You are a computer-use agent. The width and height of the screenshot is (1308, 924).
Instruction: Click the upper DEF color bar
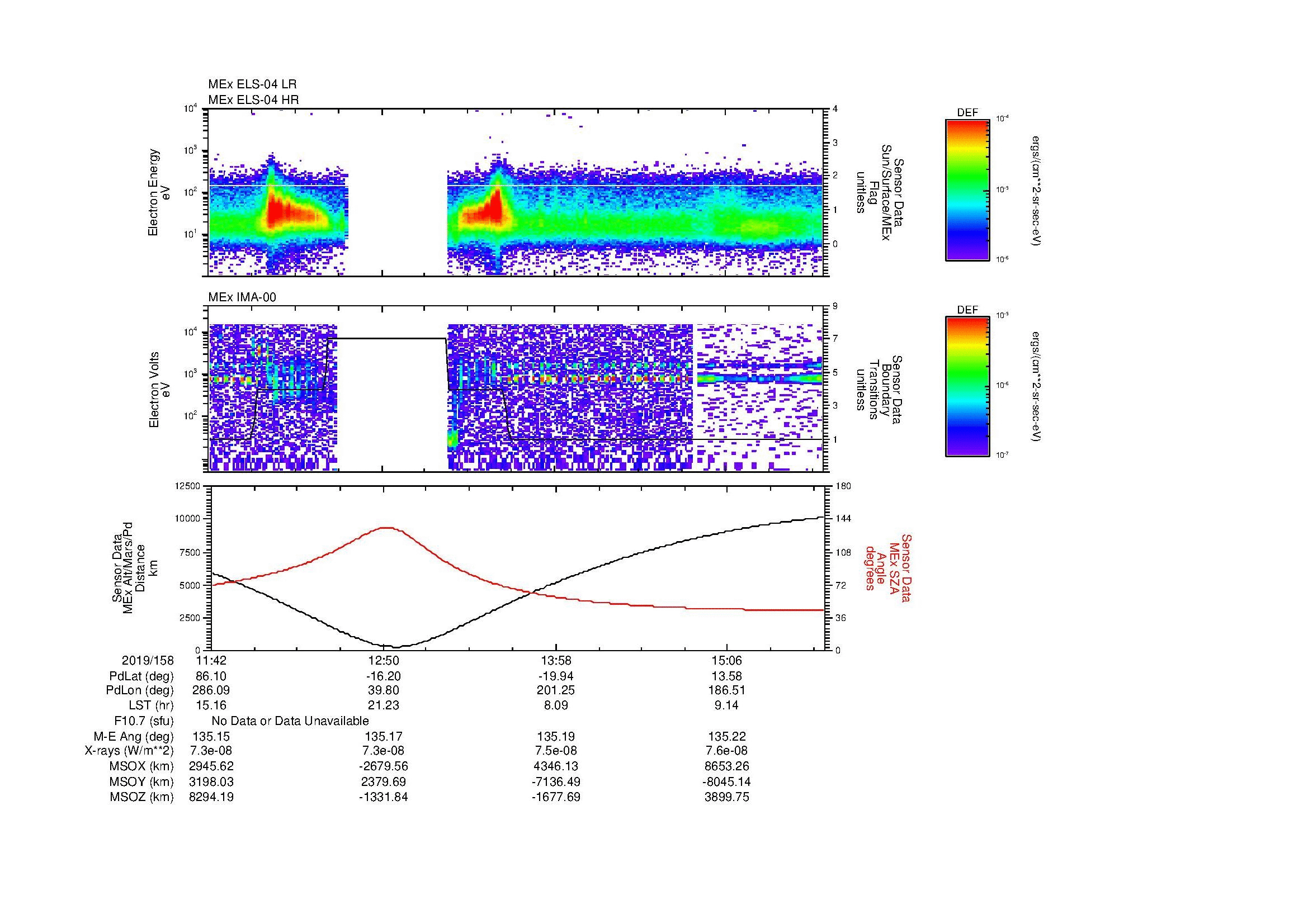click(x=967, y=189)
